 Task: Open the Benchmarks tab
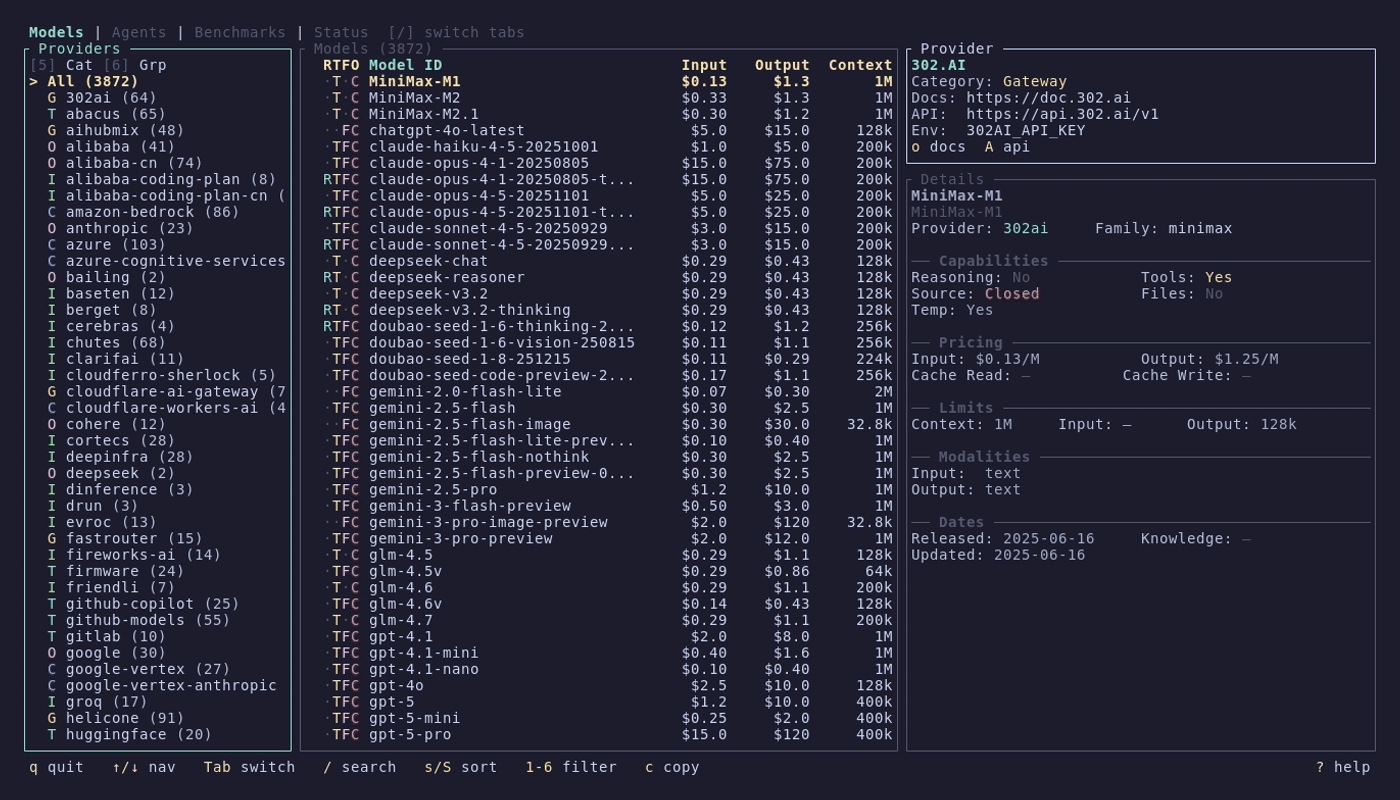pyautogui.click(x=240, y=32)
